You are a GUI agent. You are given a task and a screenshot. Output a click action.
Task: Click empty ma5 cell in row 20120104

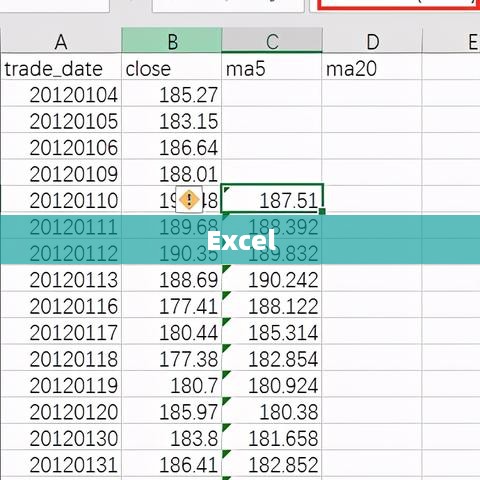(272, 94)
